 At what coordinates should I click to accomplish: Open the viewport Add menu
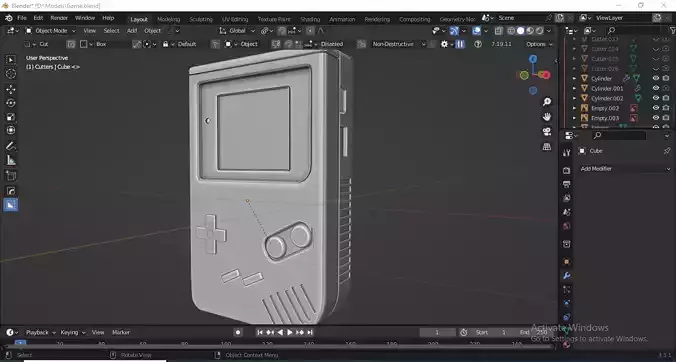132,31
